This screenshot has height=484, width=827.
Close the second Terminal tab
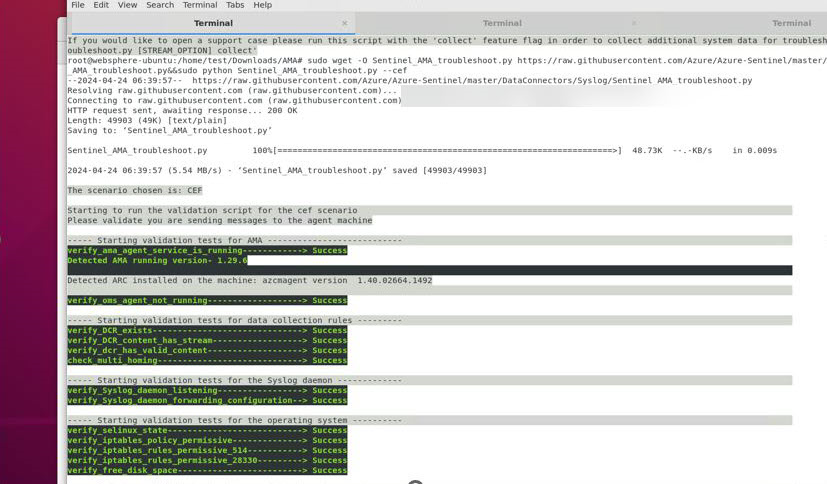634,23
